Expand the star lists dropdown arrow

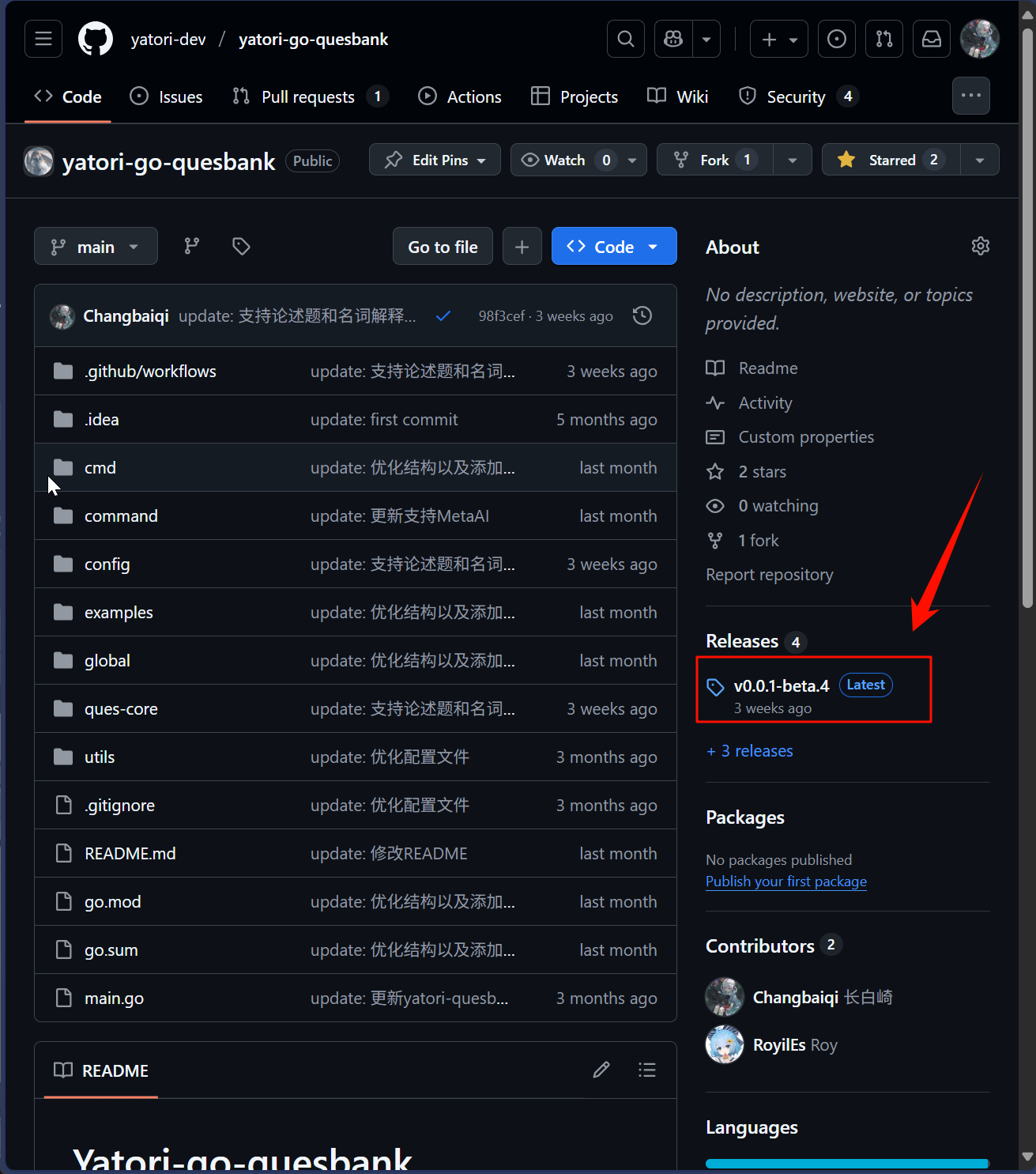pos(979,160)
